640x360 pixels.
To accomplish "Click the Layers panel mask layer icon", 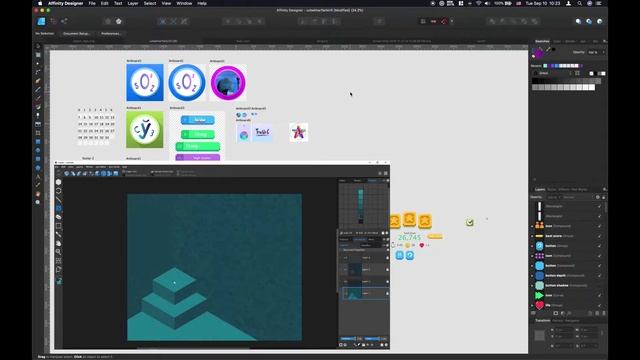I will (x=556, y=313).
